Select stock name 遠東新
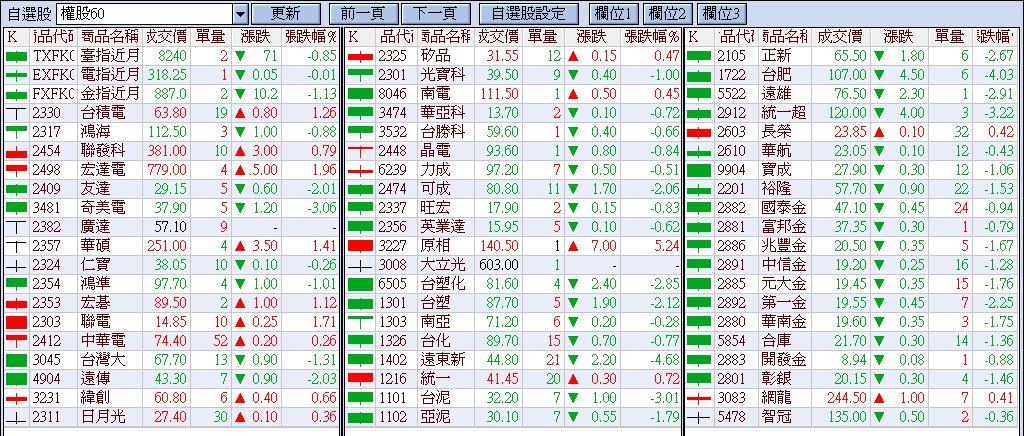1024x436 pixels. [443, 360]
